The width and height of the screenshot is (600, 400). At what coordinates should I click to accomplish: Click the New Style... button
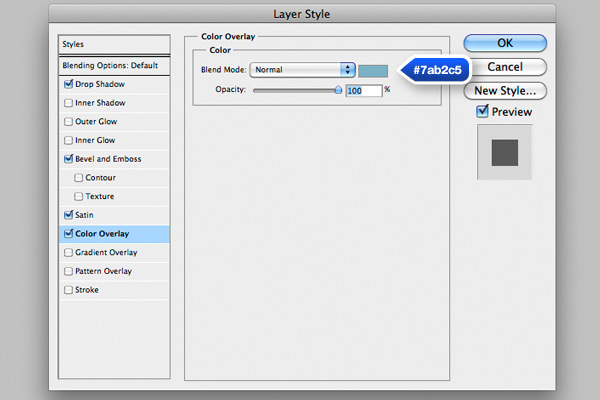point(505,91)
